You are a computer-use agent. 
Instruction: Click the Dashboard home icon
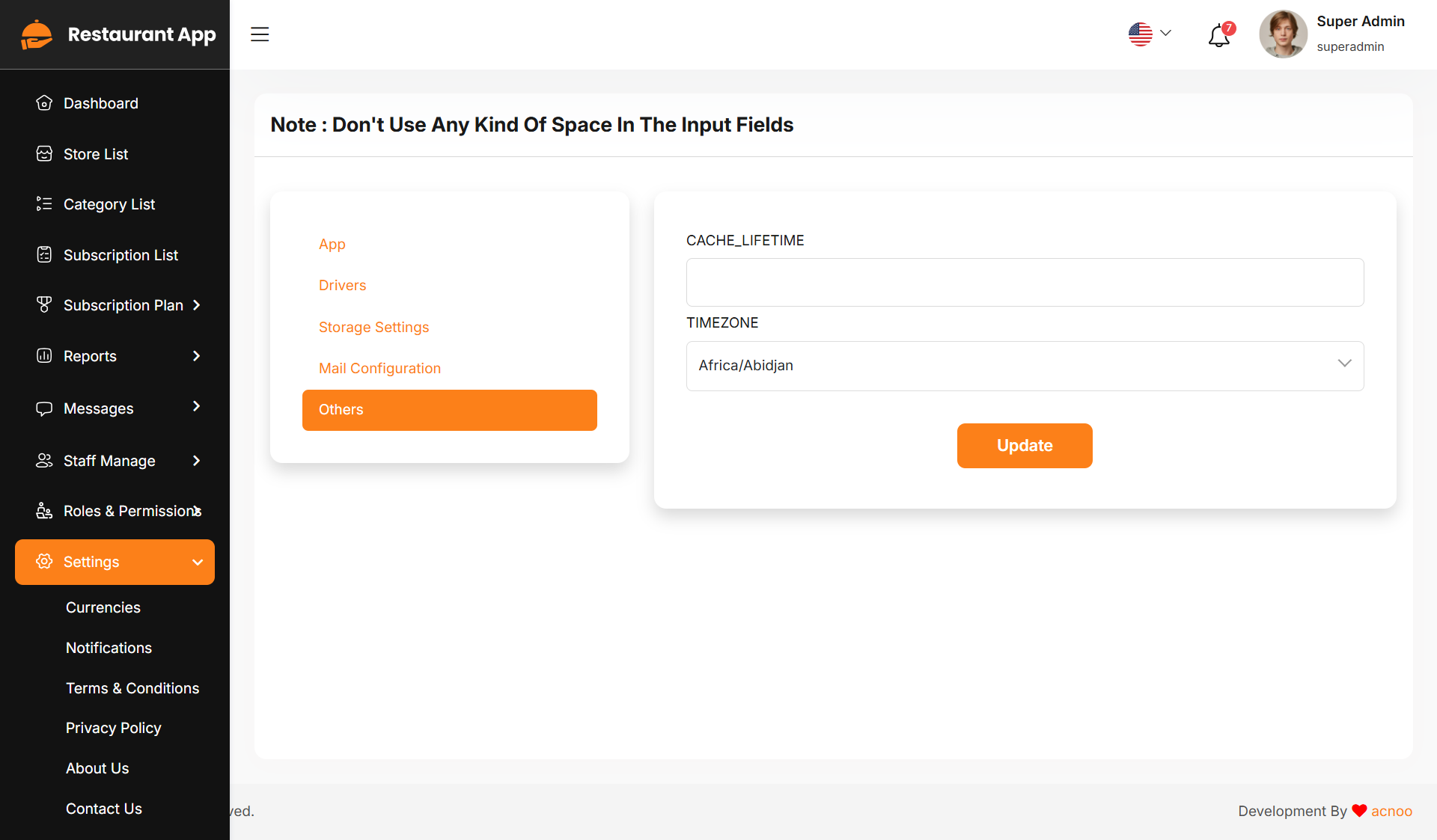(44, 103)
